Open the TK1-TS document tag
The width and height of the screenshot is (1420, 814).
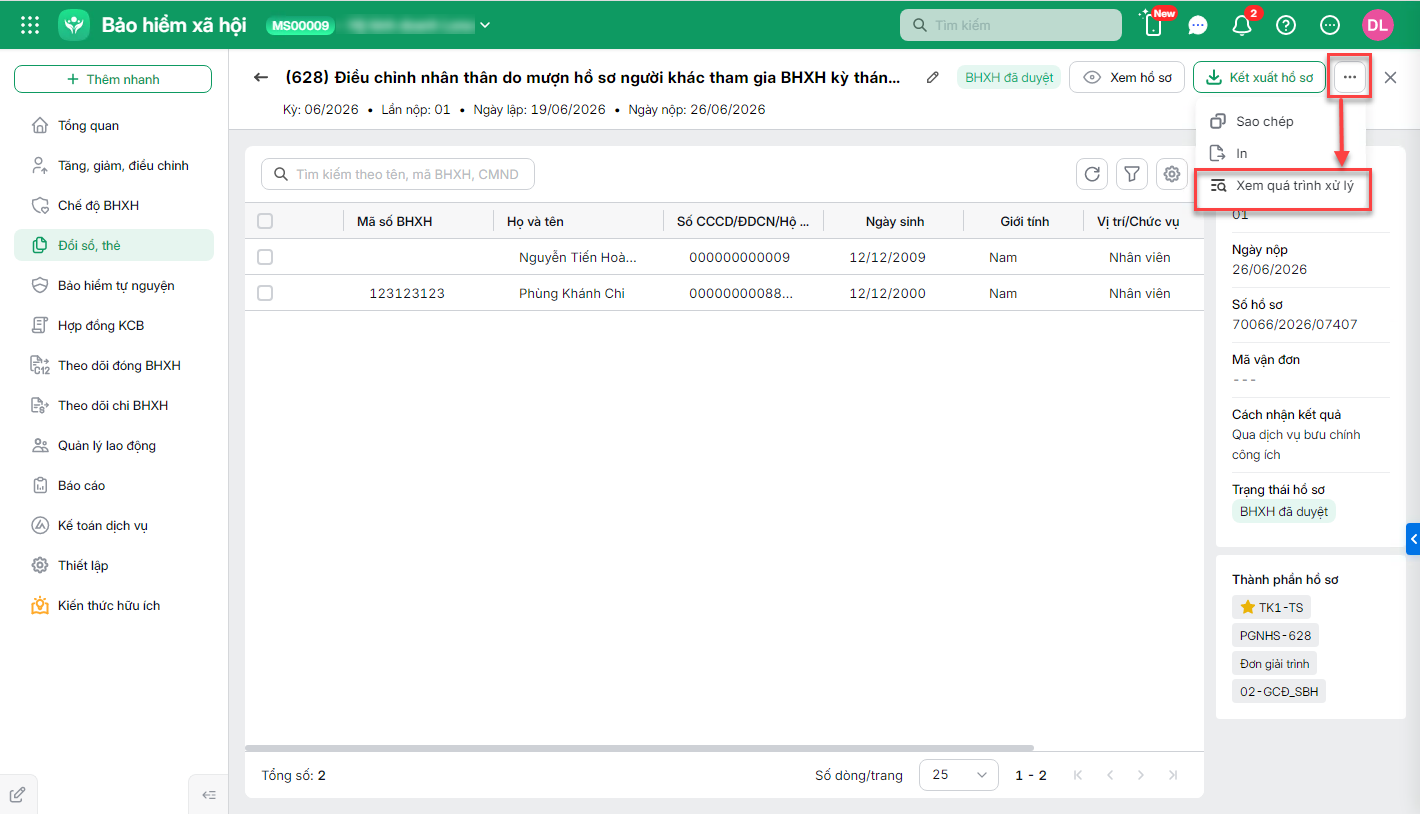coord(1271,607)
